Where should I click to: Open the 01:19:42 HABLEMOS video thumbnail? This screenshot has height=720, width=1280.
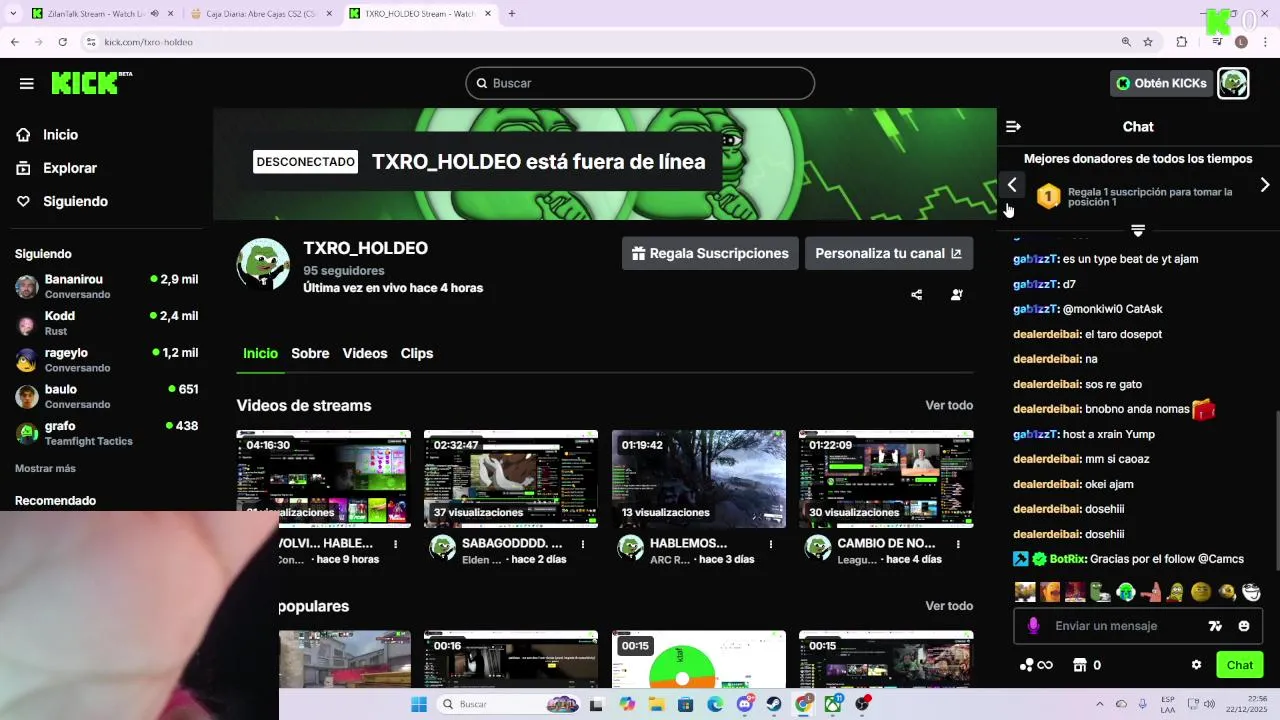[698, 479]
